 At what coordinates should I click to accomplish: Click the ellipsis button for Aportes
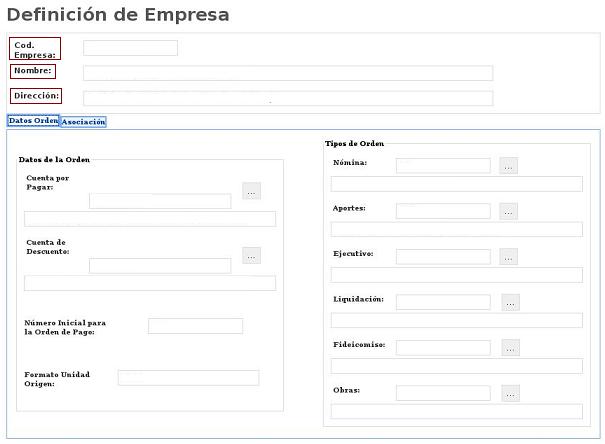tap(509, 212)
